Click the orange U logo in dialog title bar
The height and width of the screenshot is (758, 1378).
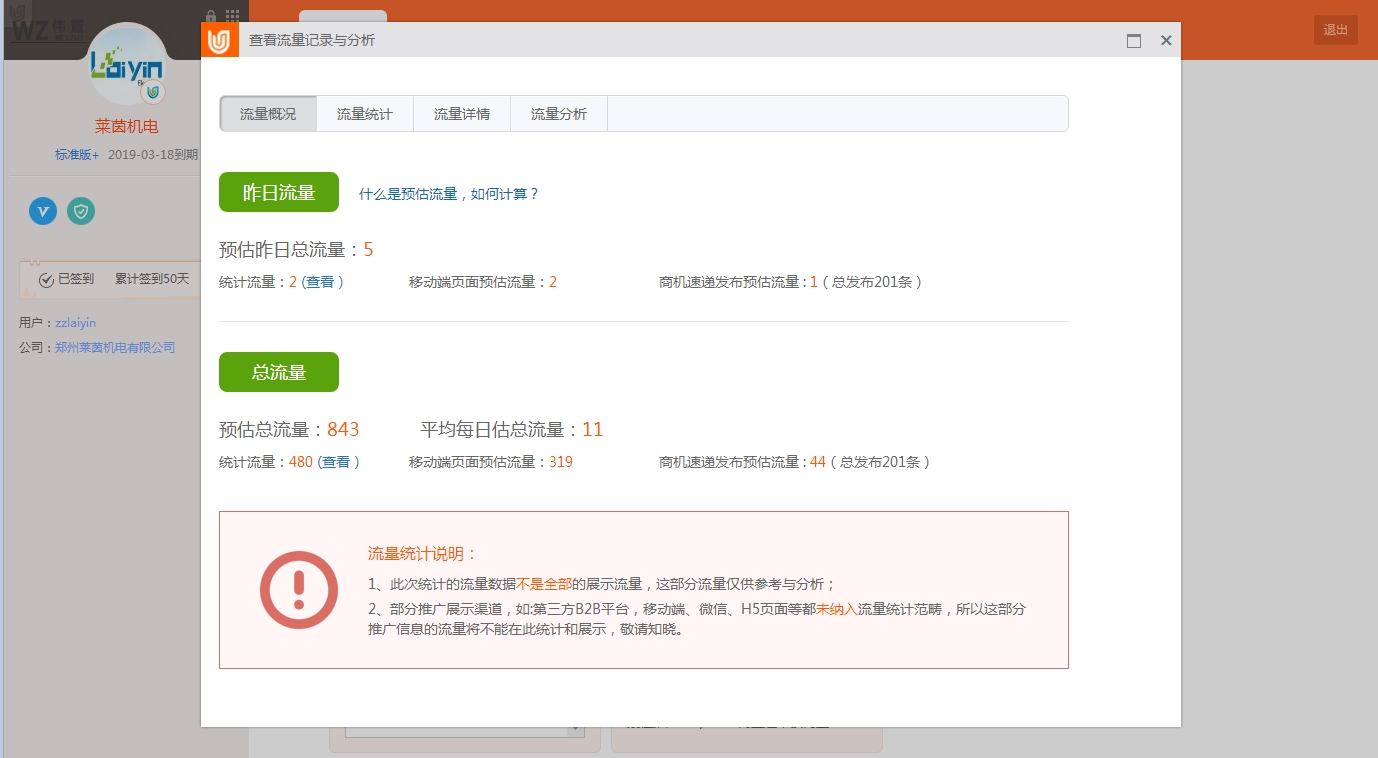pos(219,41)
